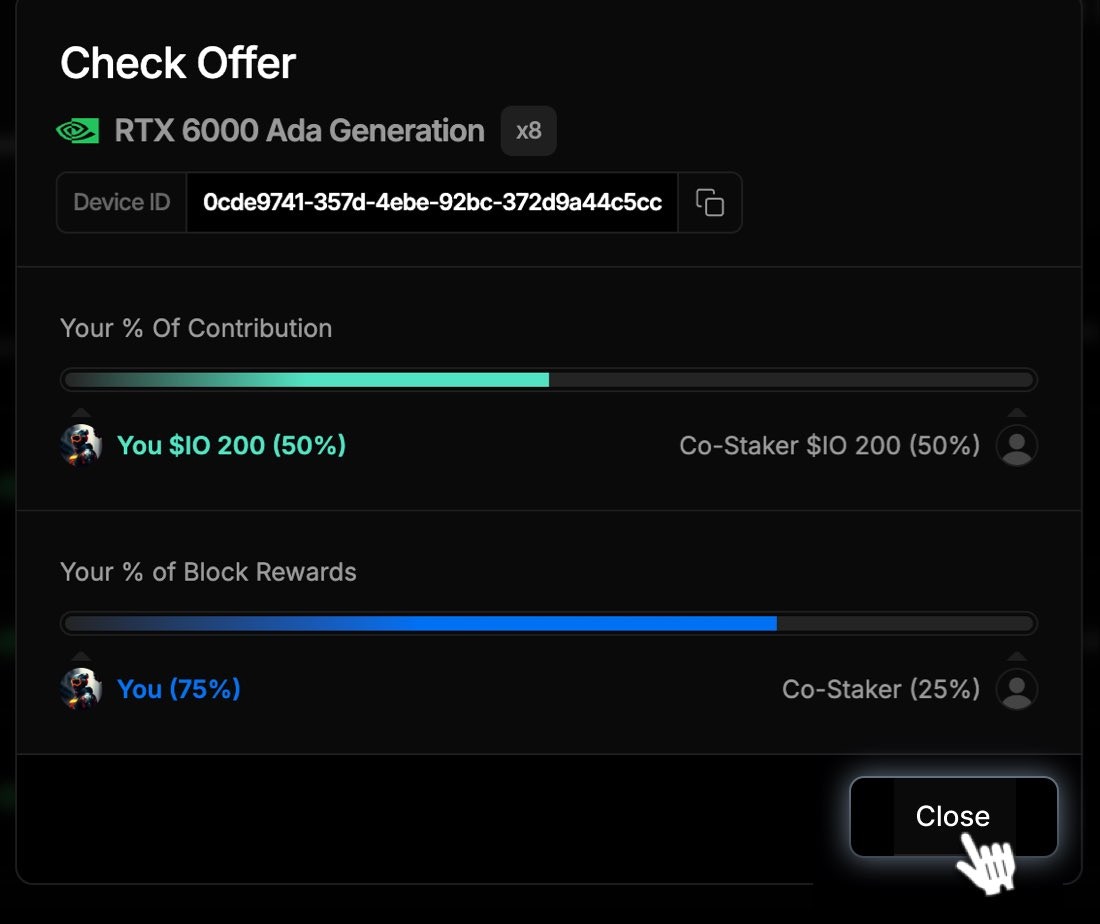Screen dimensions: 1100x924
Task: Click your avatar beside You (75%)
Action: pyautogui.click(x=81, y=689)
